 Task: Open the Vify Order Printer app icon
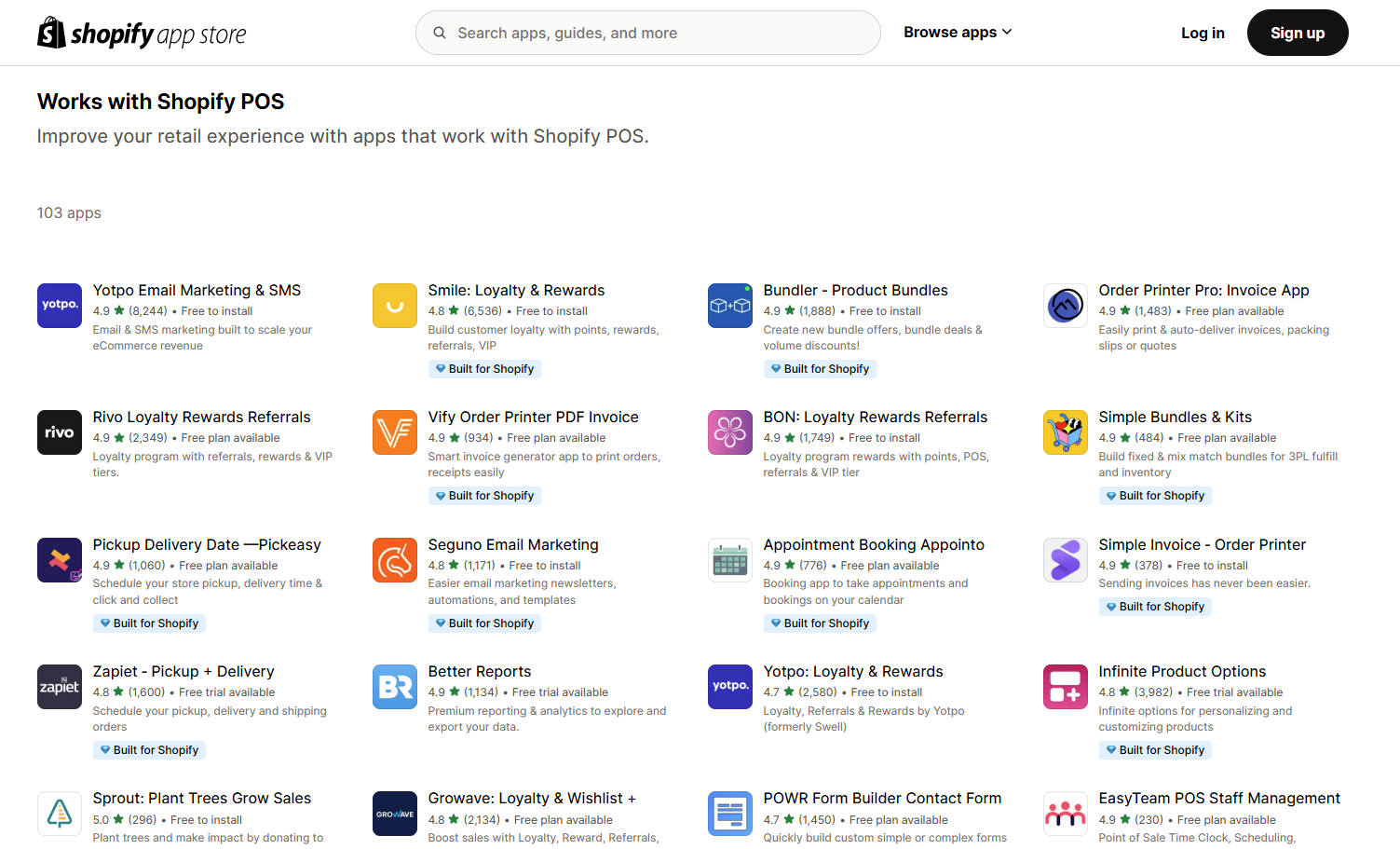pos(395,432)
